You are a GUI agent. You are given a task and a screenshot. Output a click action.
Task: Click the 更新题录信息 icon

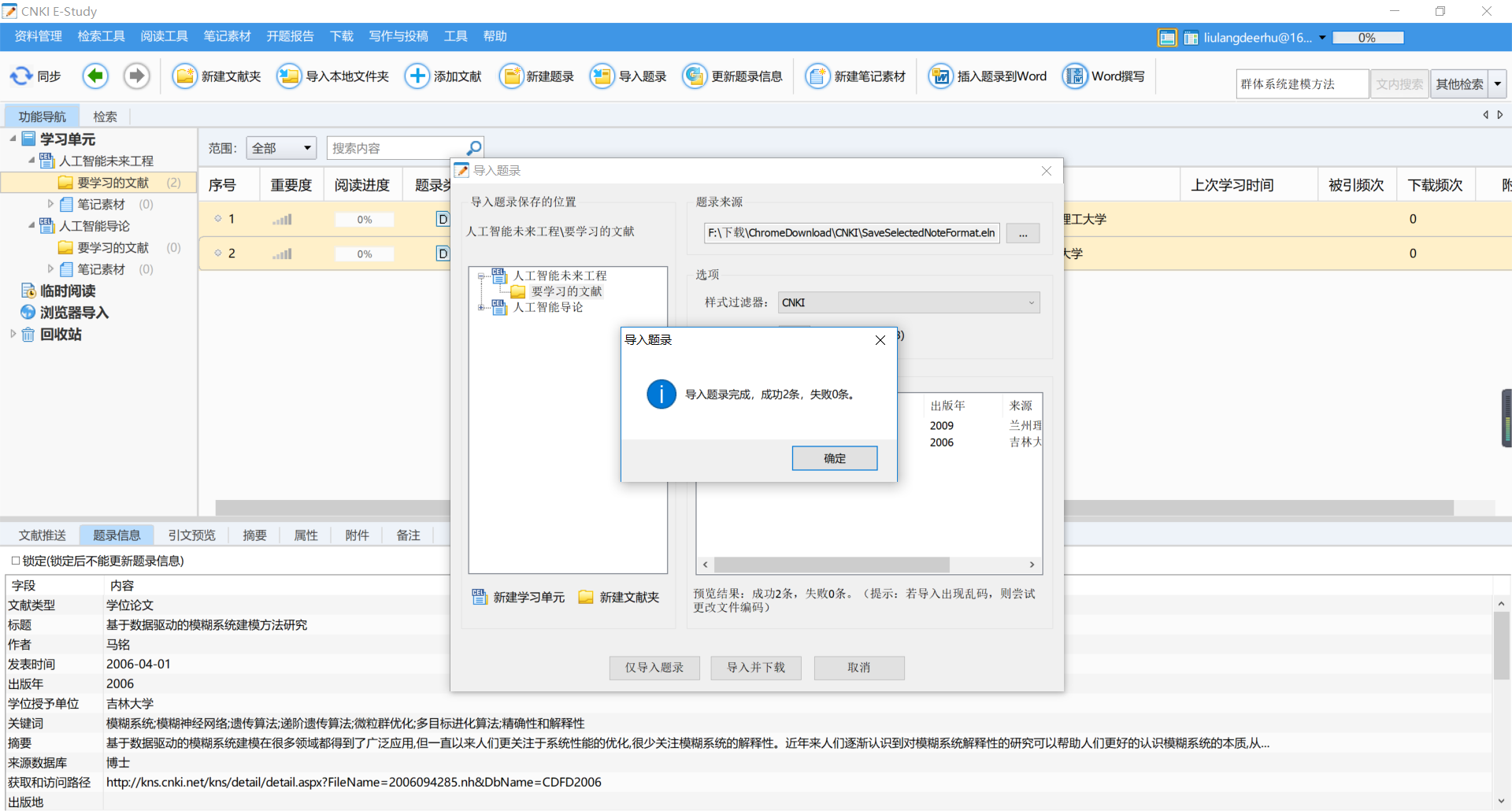[695, 76]
